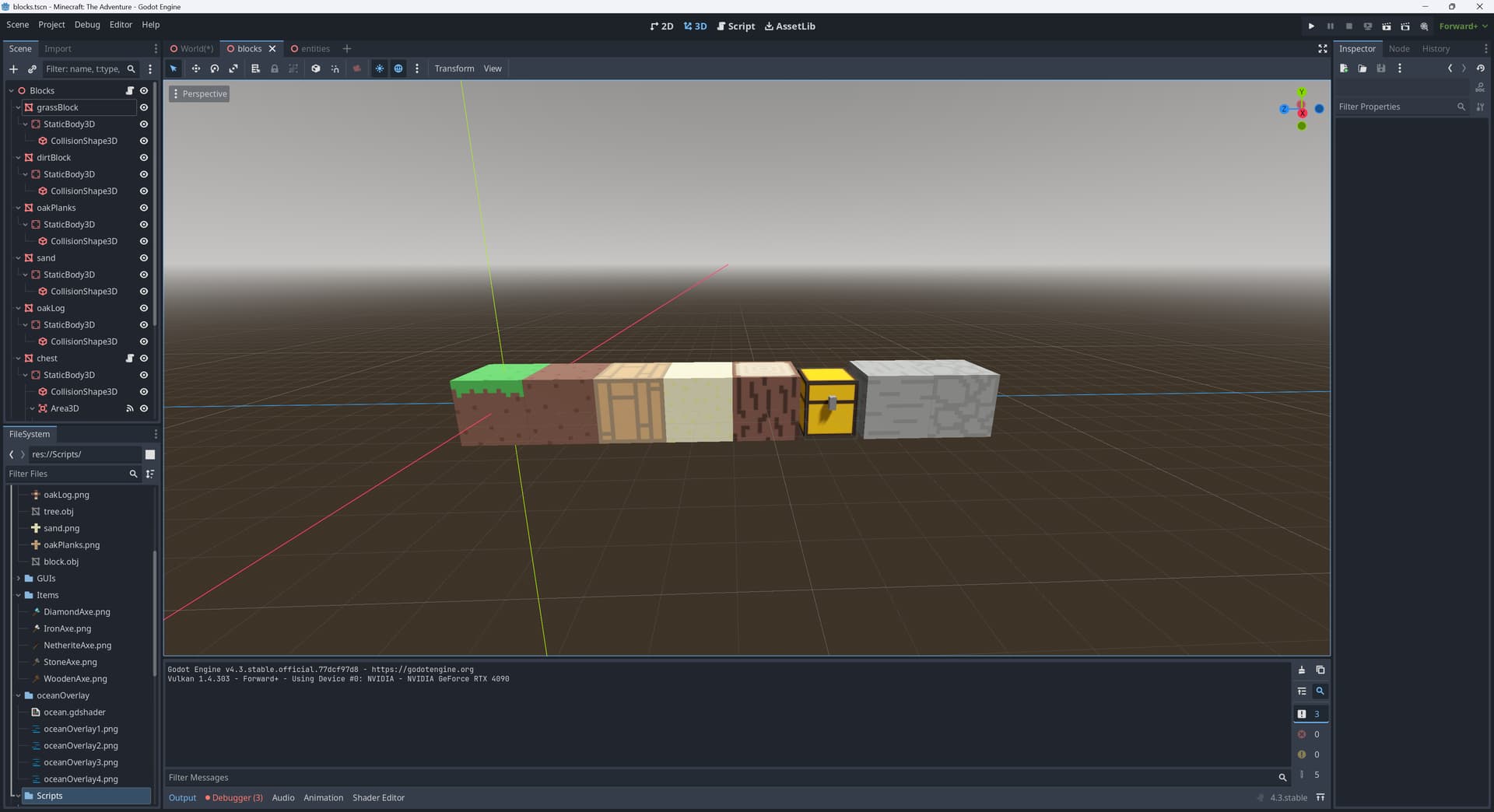Screen dimensions: 1494x812
Task: Open the Perspective view menu
Action: 199,93
